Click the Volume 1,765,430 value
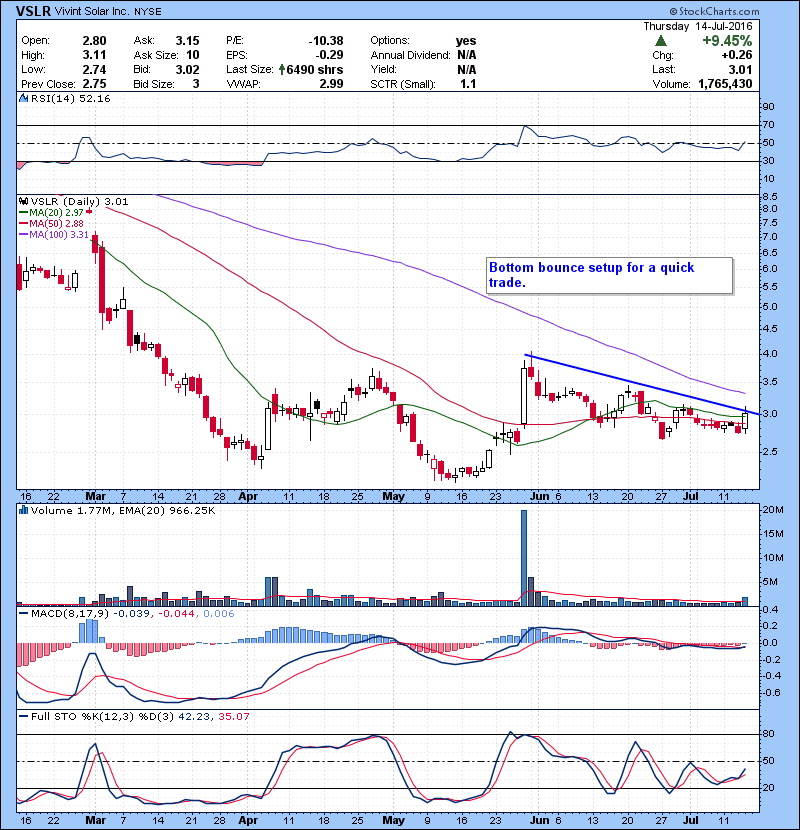This screenshot has height=830, width=800. coord(725,84)
